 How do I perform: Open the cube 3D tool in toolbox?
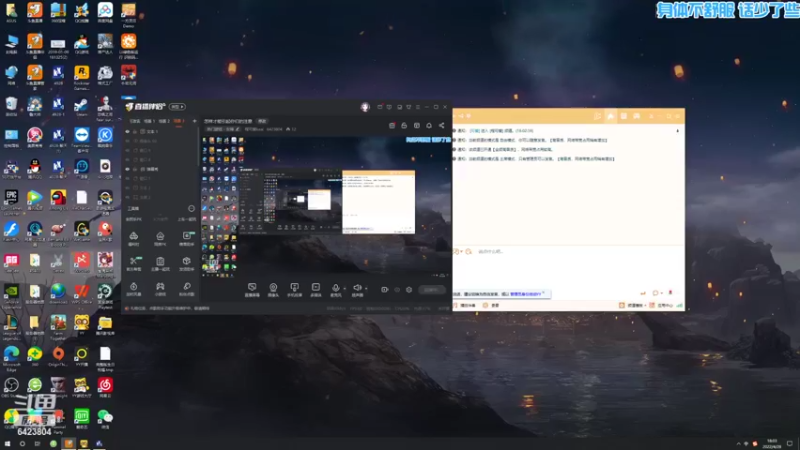[x=187, y=261]
